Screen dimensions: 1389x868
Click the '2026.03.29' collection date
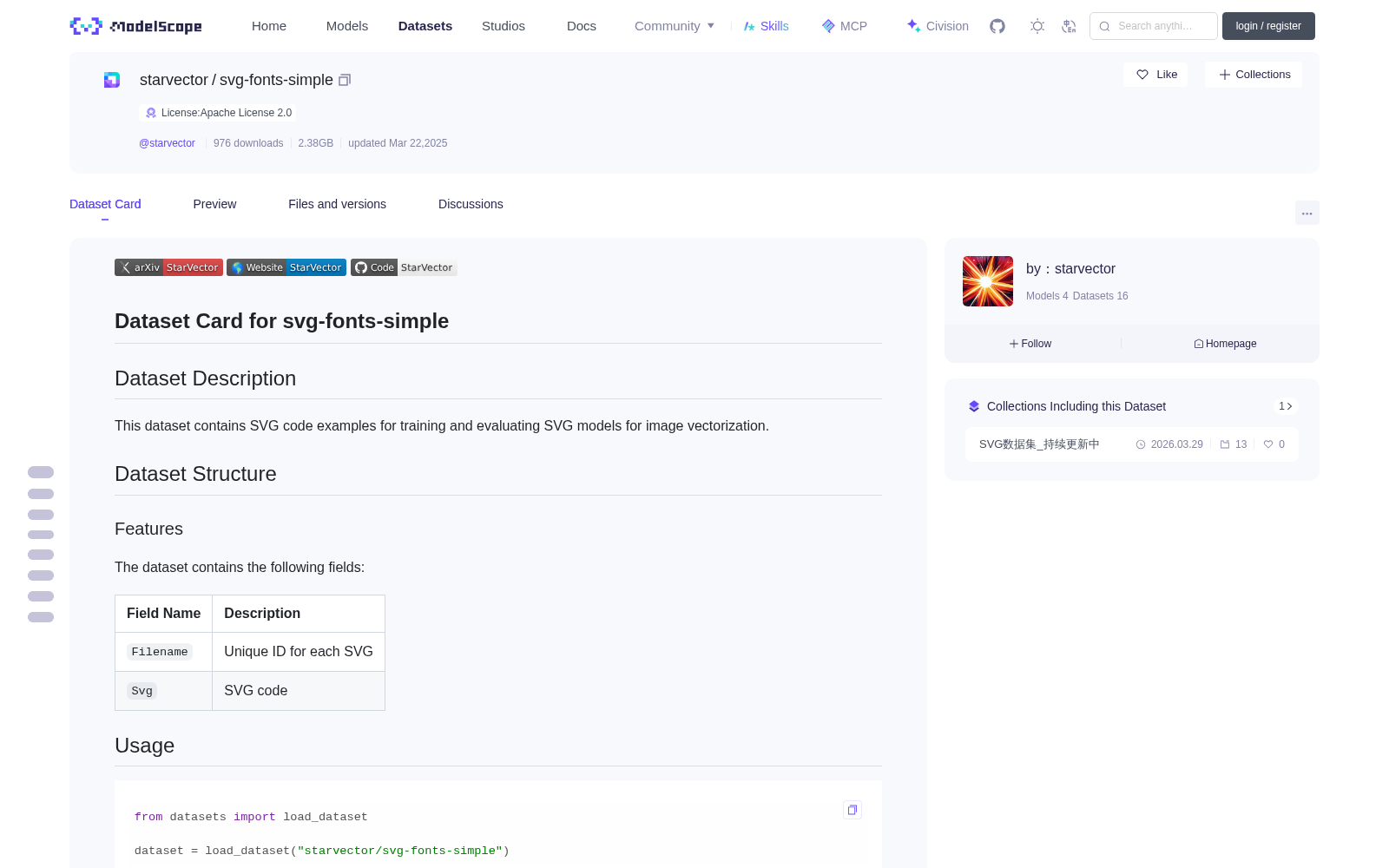(1176, 444)
